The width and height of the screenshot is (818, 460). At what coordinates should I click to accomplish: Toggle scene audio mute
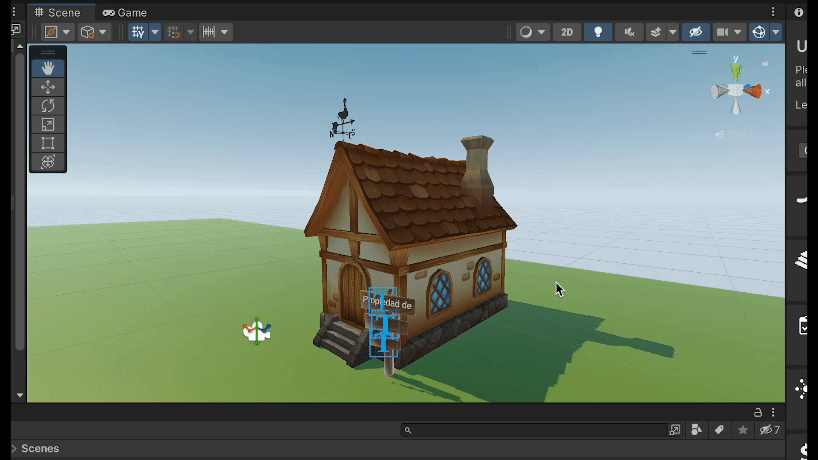pyautogui.click(x=629, y=32)
